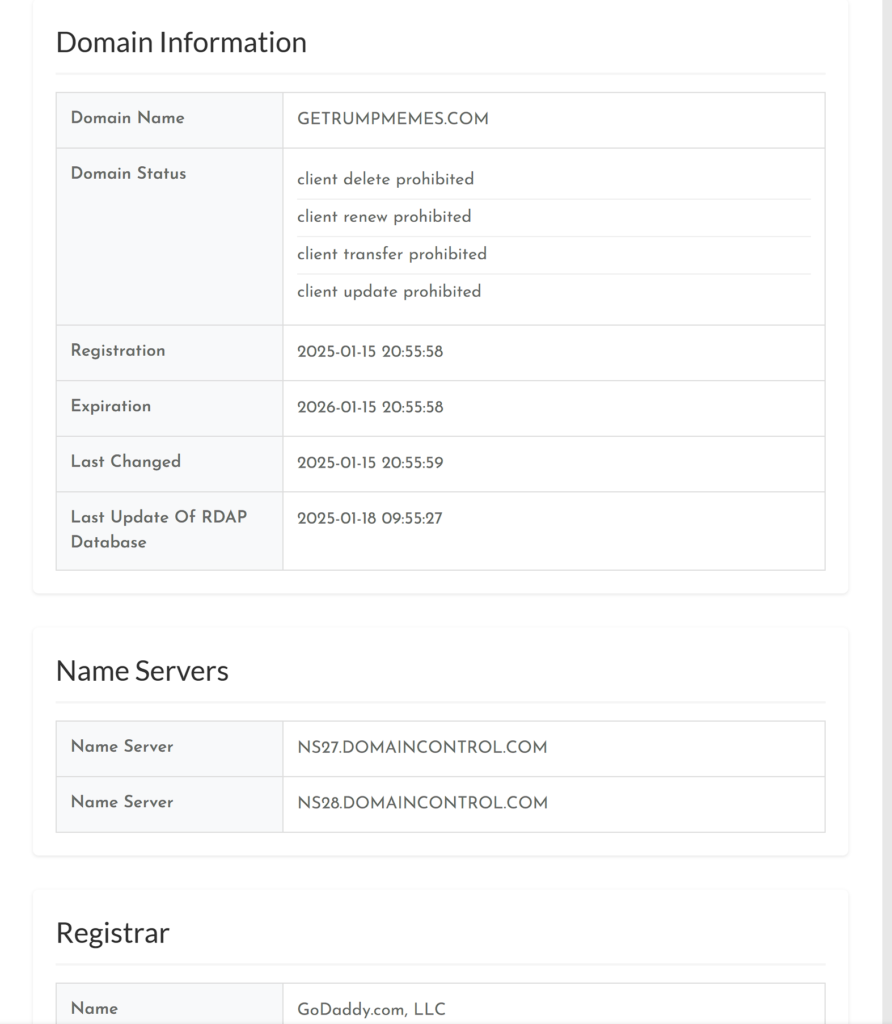Select the client renew prohibited status
The height and width of the screenshot is (1024, 892).
tap(384, 216)
